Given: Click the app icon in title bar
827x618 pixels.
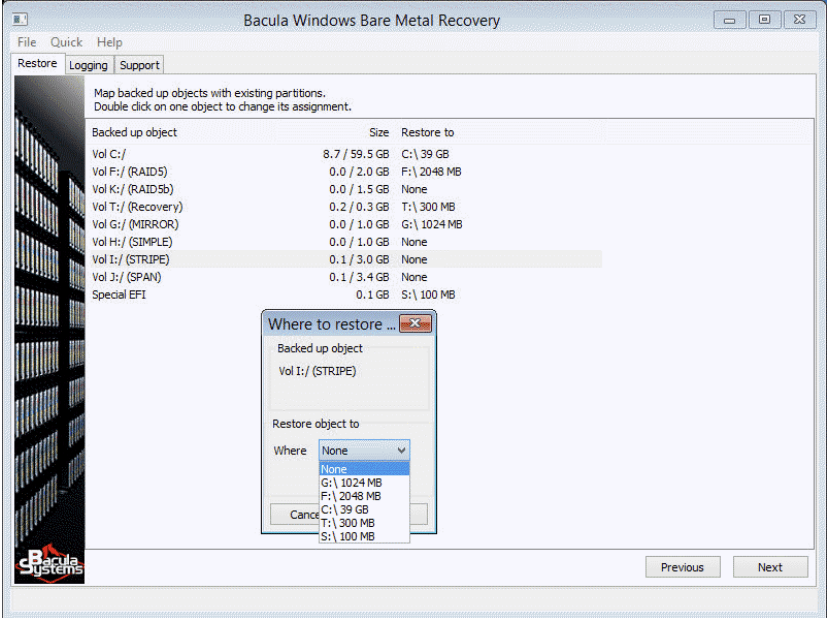Looking at the screenshot, I should pyautogui.click(x=20, y=20).
